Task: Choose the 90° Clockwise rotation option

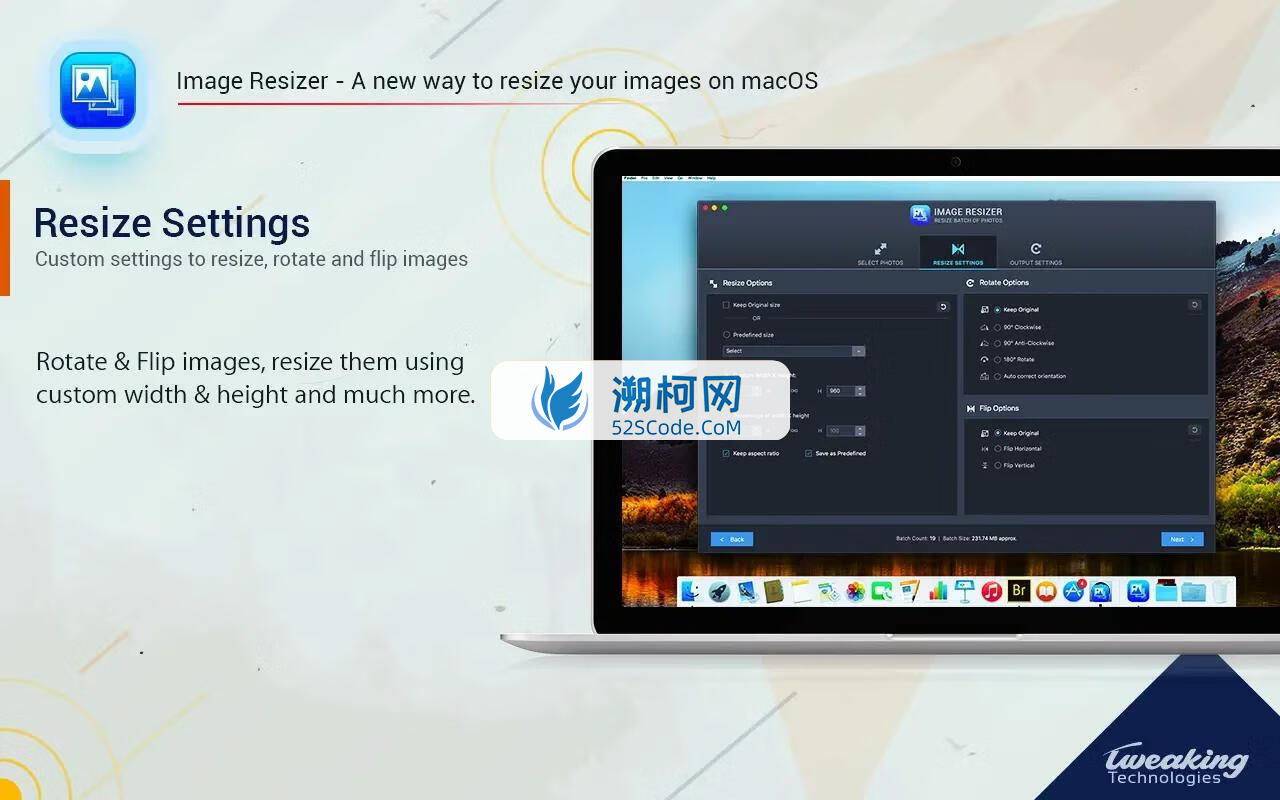Action: pyautogui.click(x=997, y=327)
